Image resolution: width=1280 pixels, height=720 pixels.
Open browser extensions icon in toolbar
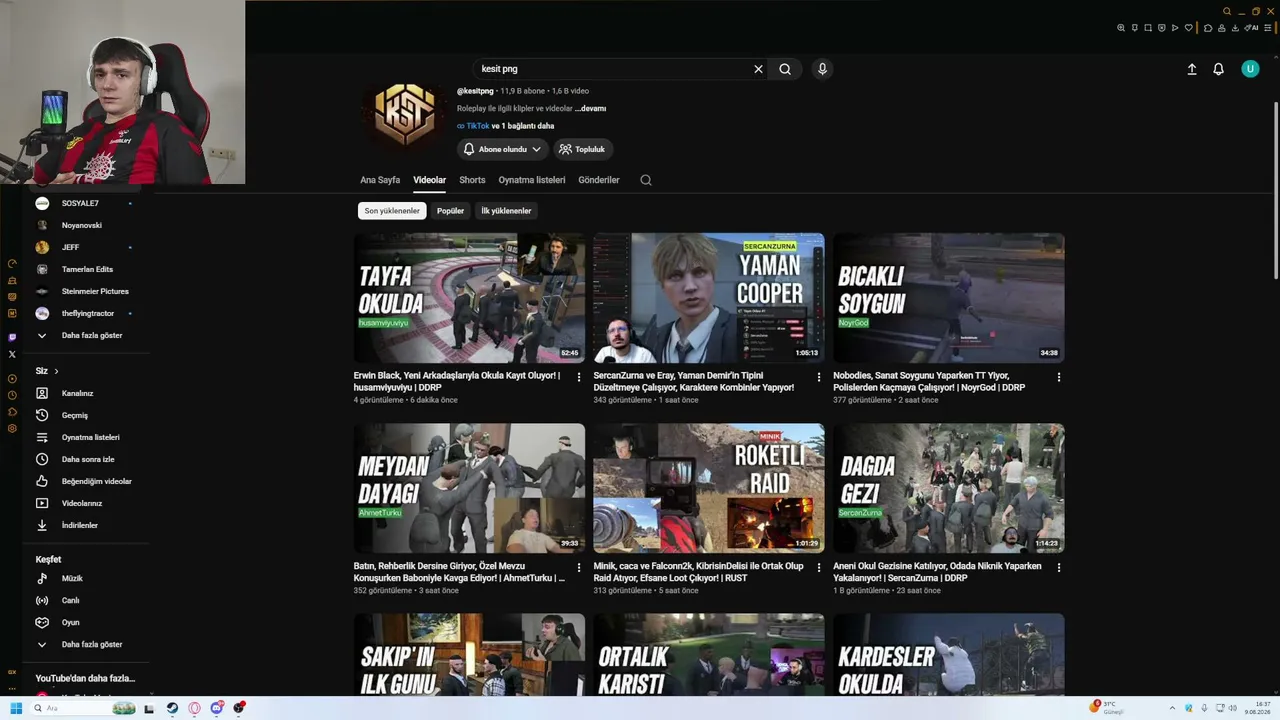[x=1208, y=28]
